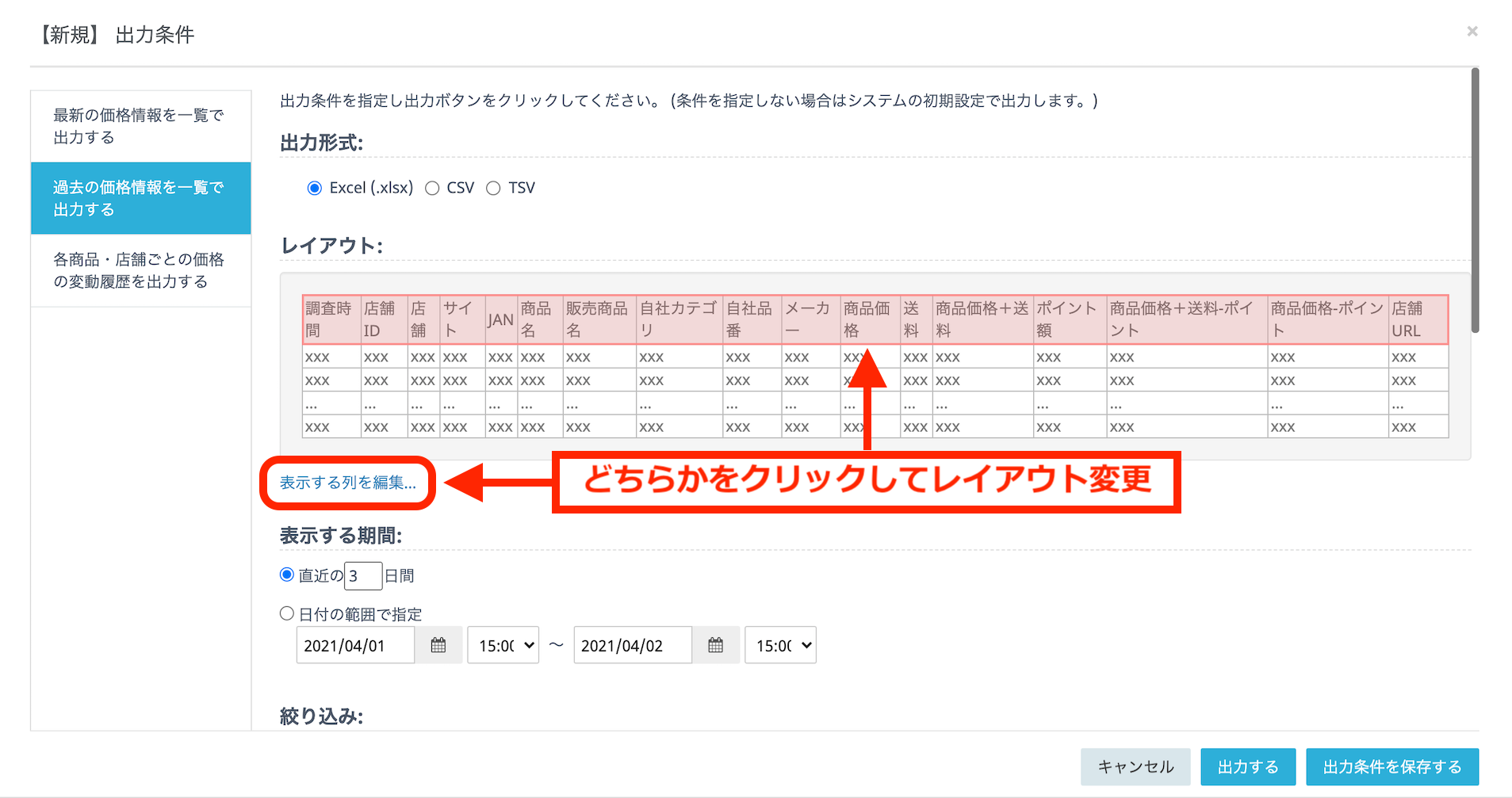
Task: Click the 表示する列を編集... link
Action: point(347,483)
